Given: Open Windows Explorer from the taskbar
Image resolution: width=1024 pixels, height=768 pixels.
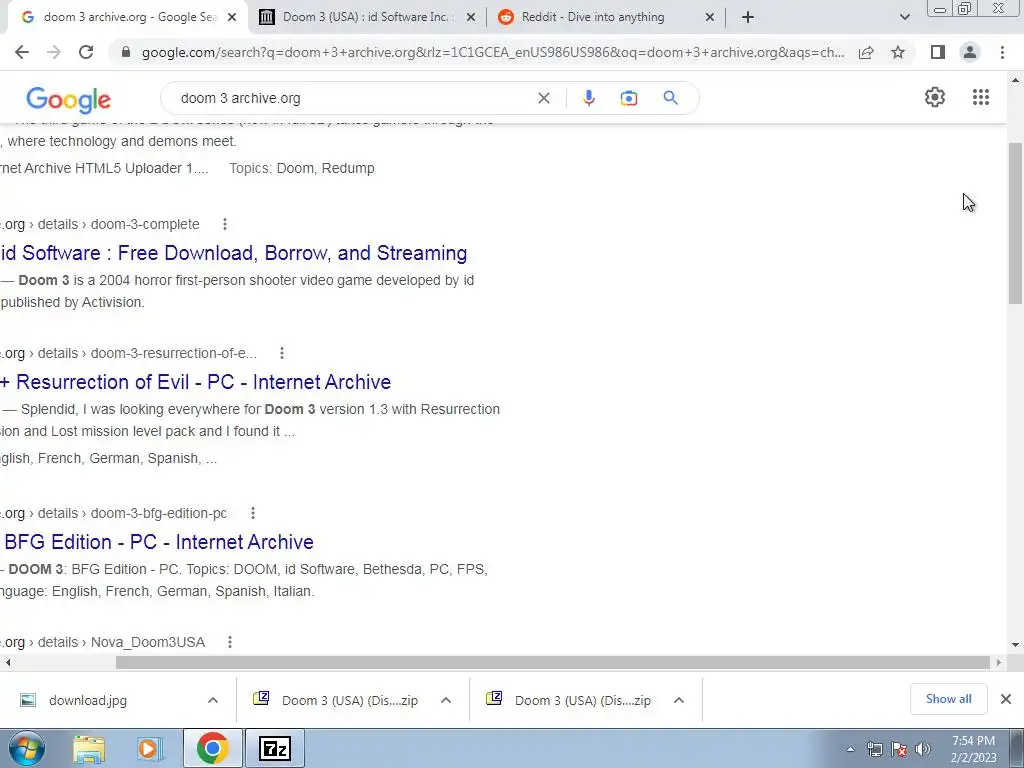Looking at the screenshot, I should coord(89,749).
